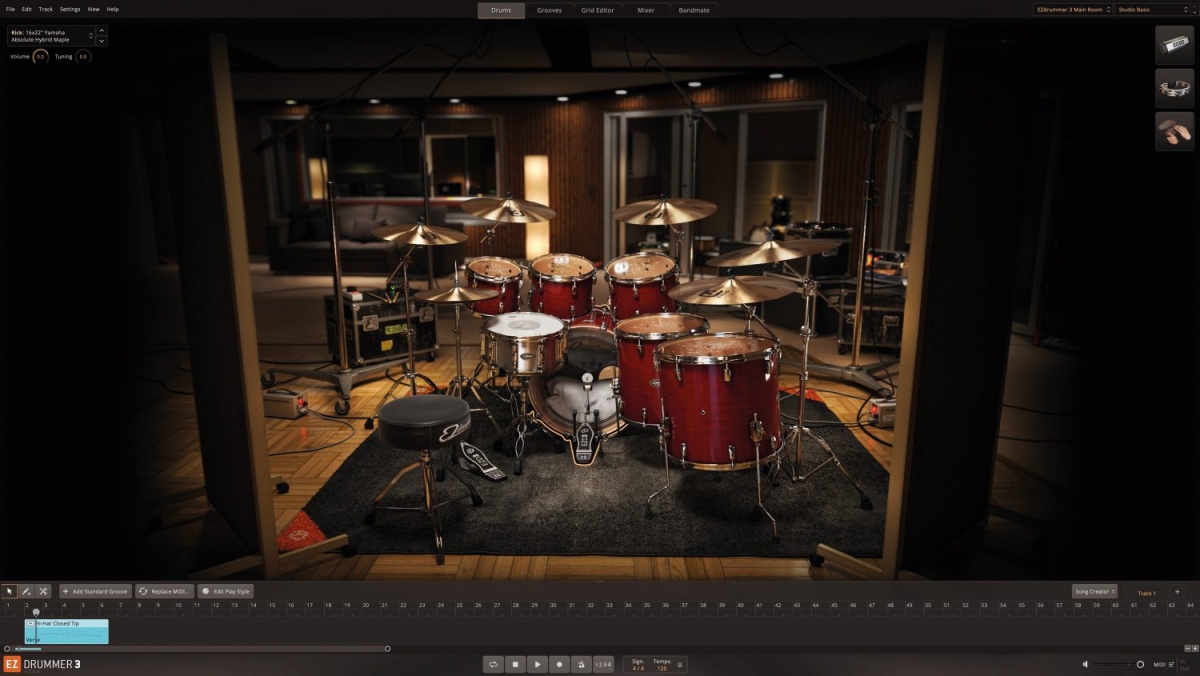Switch to the Mixer tab
Screen dimensions: 1200x676
coord(646,10)
